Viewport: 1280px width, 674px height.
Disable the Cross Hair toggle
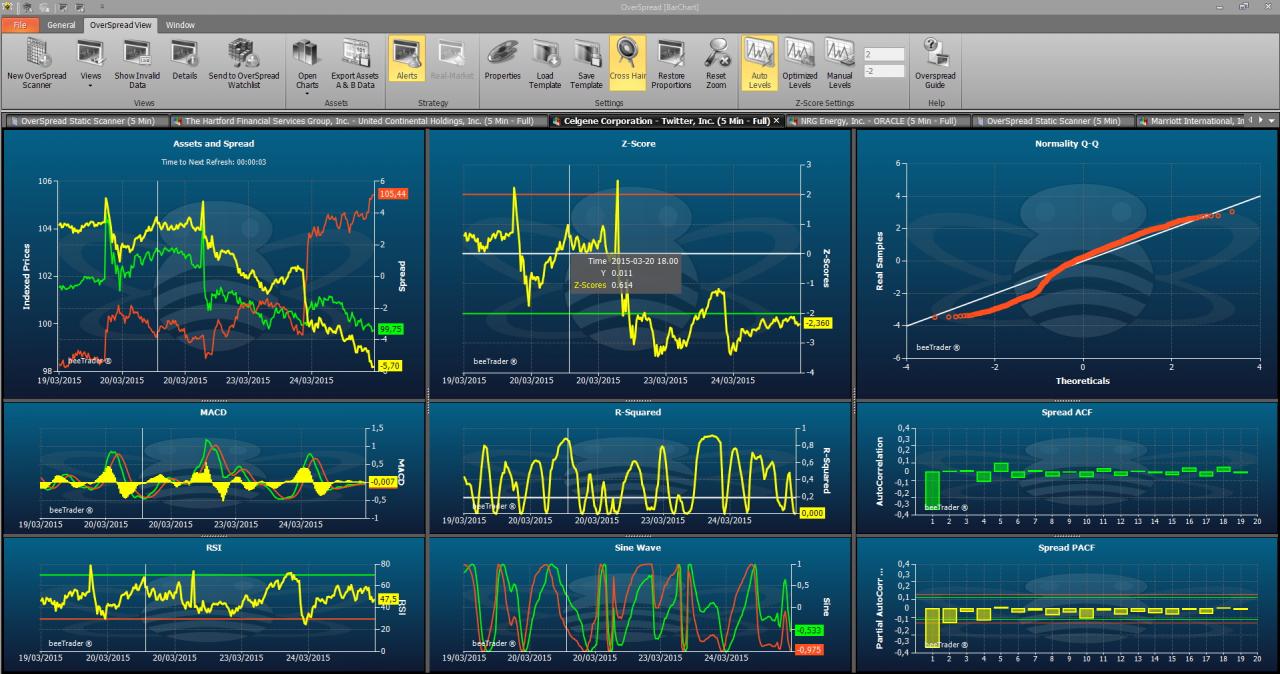[627, 63]
